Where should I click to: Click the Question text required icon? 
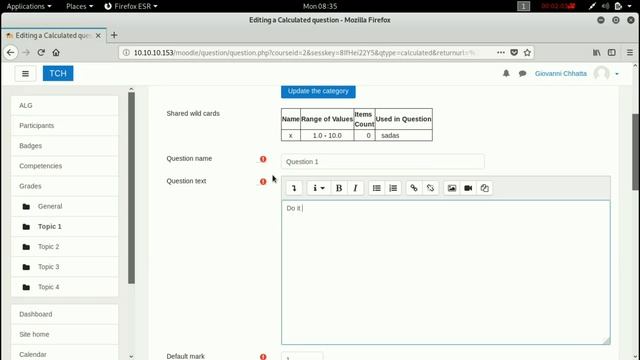tap(263, 182)
